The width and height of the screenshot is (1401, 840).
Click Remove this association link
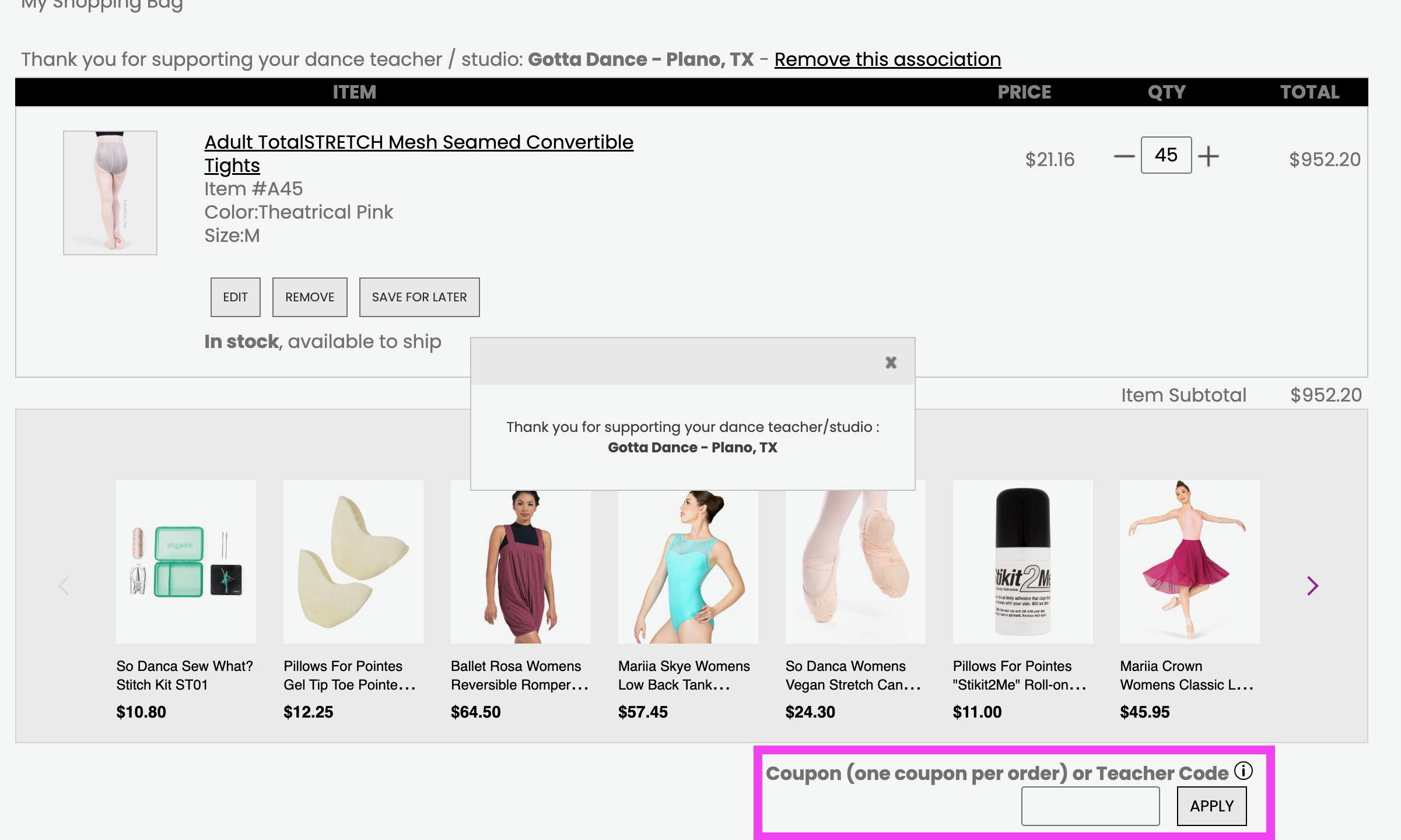tap(888, 59)
